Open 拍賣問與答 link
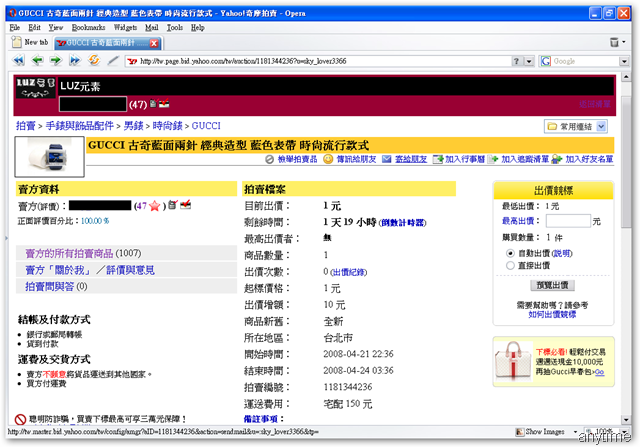640x447 pixels. click(49, 287)
